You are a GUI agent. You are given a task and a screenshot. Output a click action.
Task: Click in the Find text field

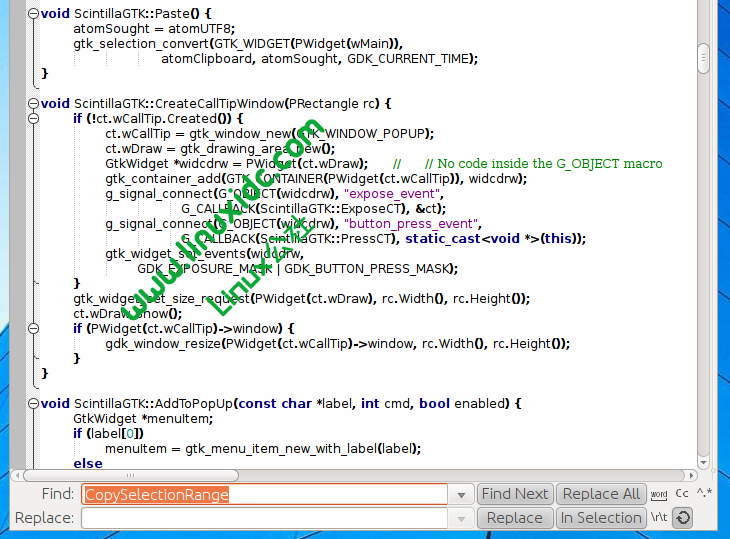tap(264, 494)
